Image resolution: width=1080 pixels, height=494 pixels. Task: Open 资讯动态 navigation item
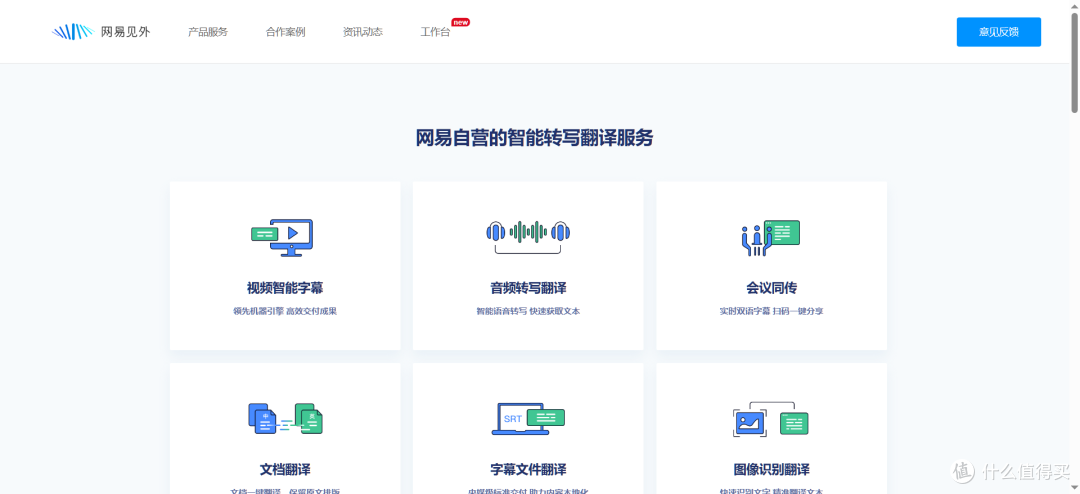pyautogui.click(x=362, y=32)
